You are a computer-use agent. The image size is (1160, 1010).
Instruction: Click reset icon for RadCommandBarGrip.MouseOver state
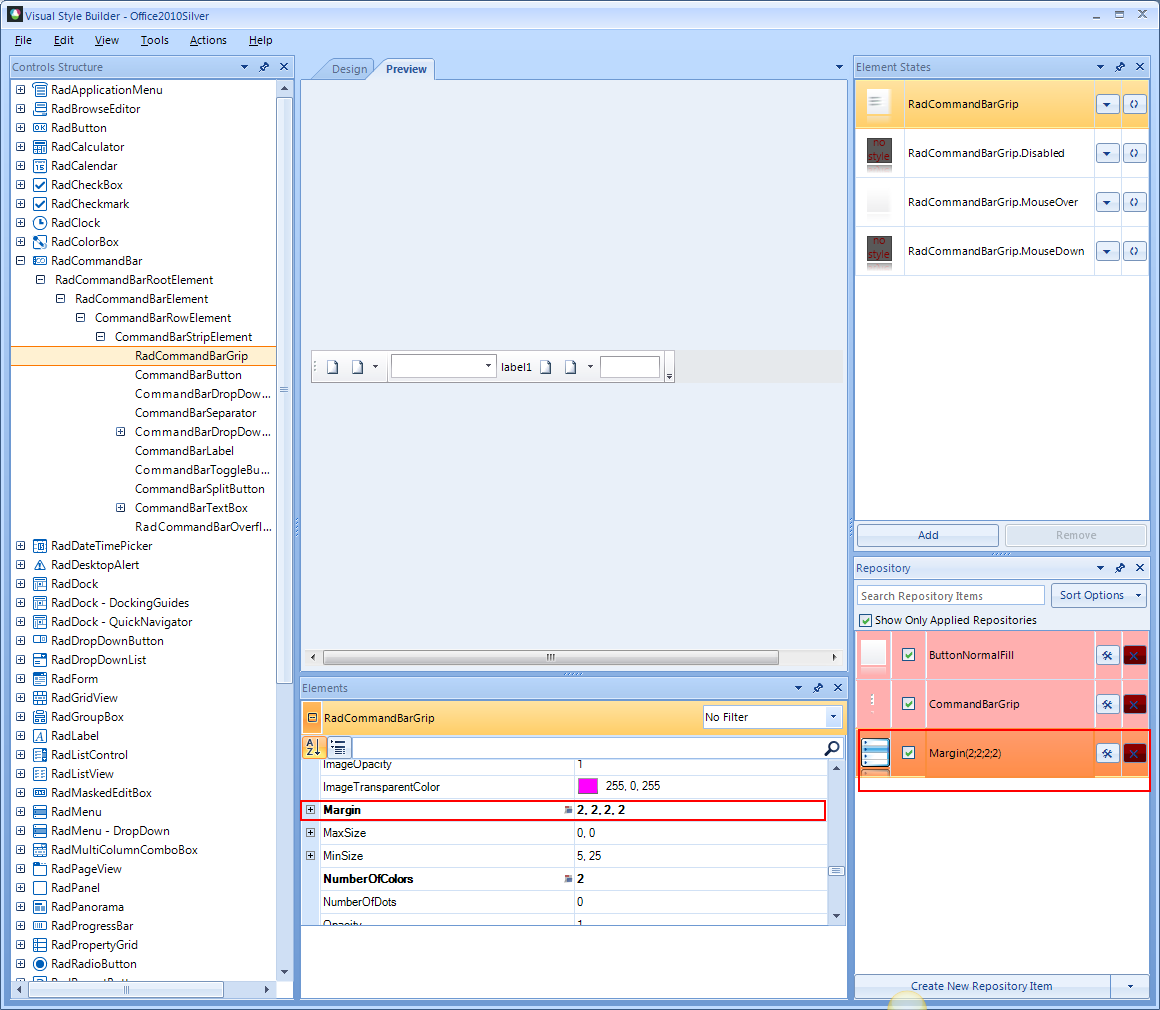[x=1134, y=202]
